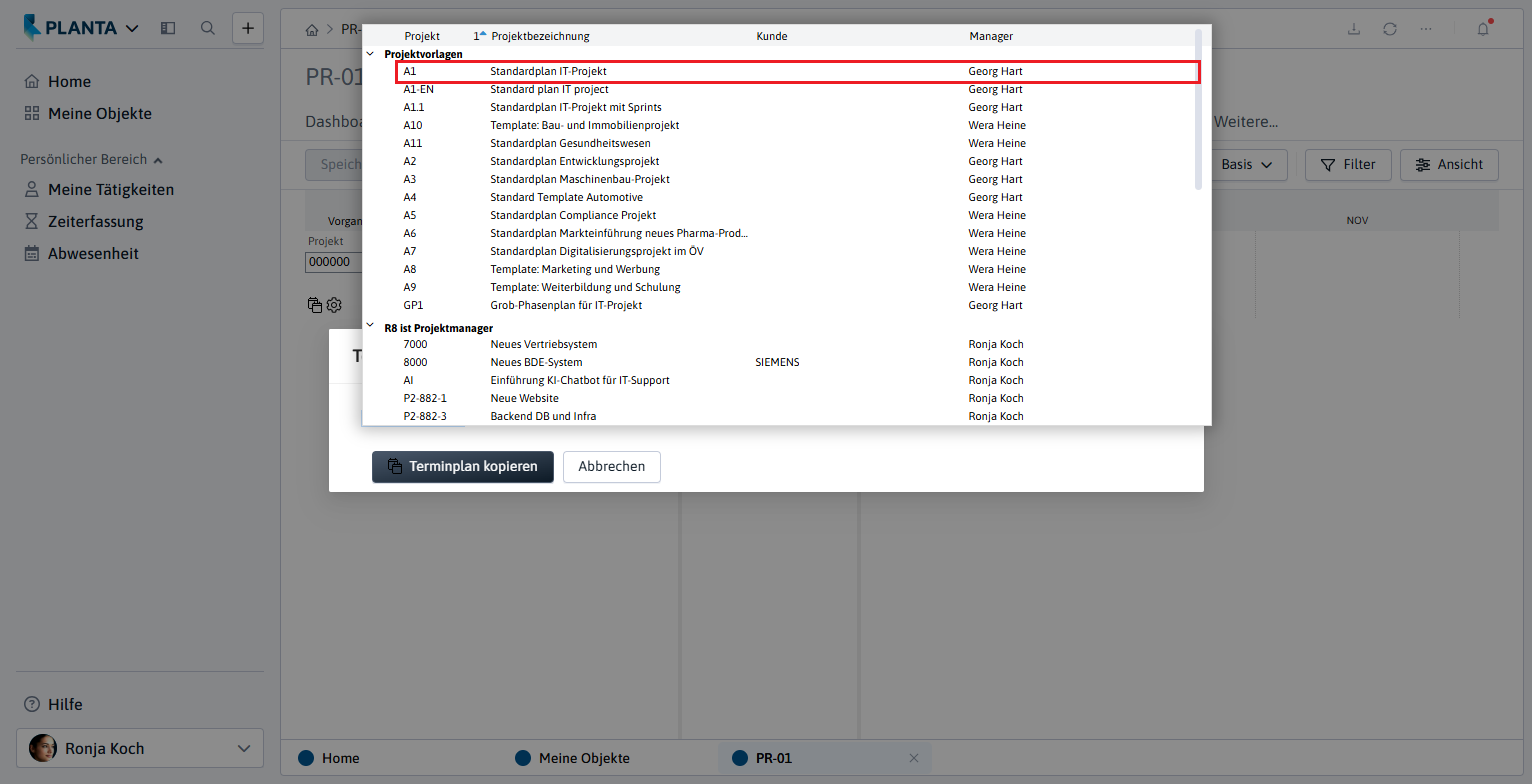Click the download icon in header
The height and width of the screenshot is (784, 1532).
click(1354, 29)
